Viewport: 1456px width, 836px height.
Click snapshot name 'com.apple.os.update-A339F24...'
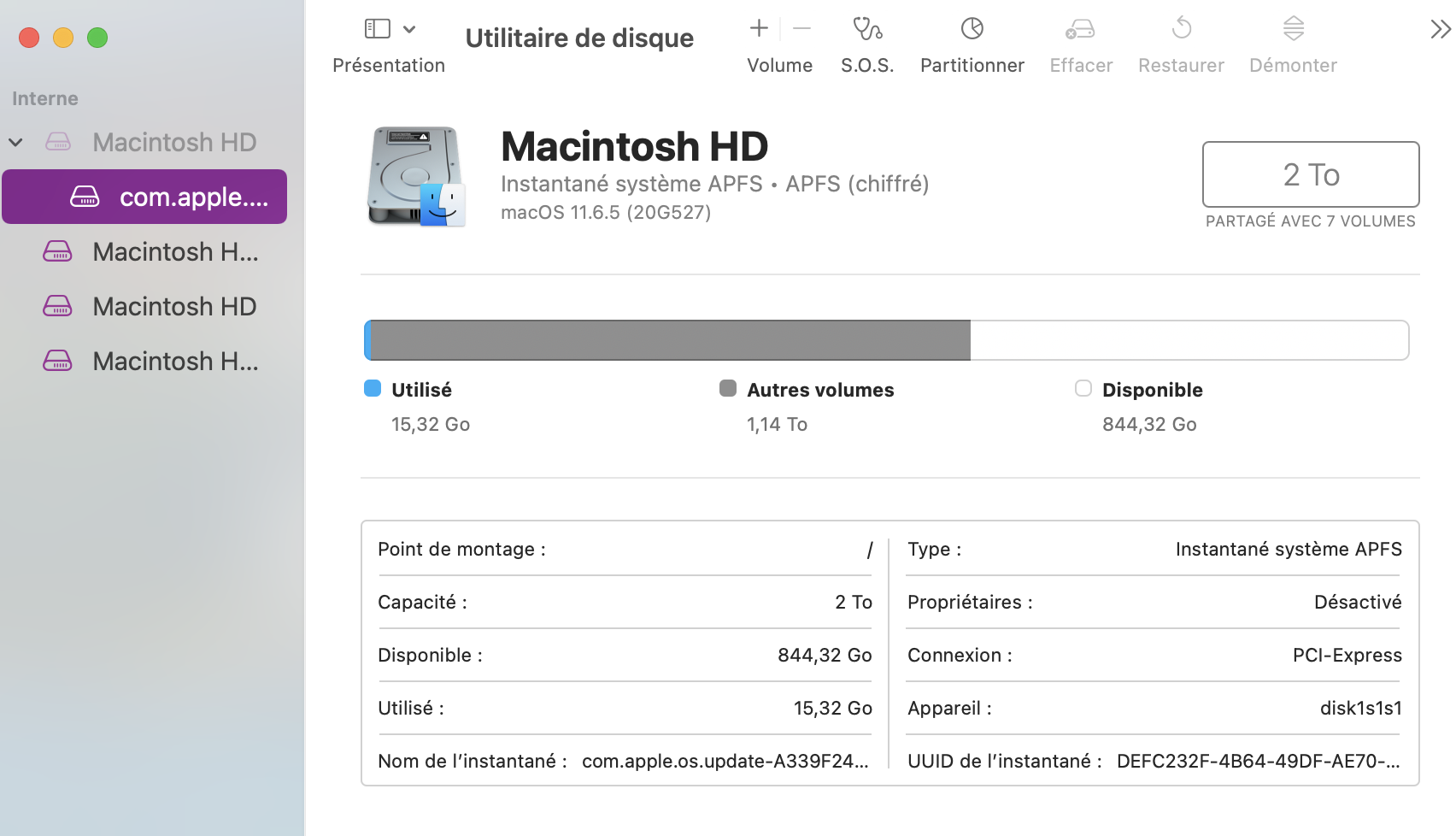click(725, 761)
